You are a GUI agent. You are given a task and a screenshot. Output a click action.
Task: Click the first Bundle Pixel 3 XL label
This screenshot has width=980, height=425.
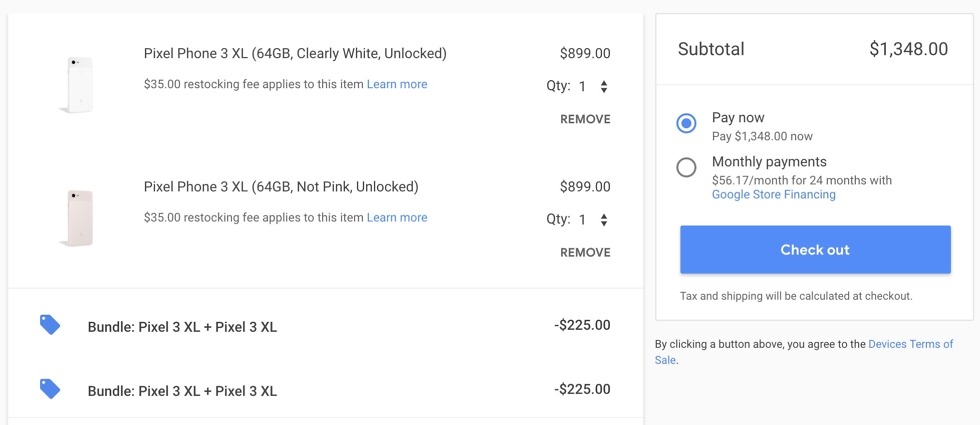tap(182, 326)
